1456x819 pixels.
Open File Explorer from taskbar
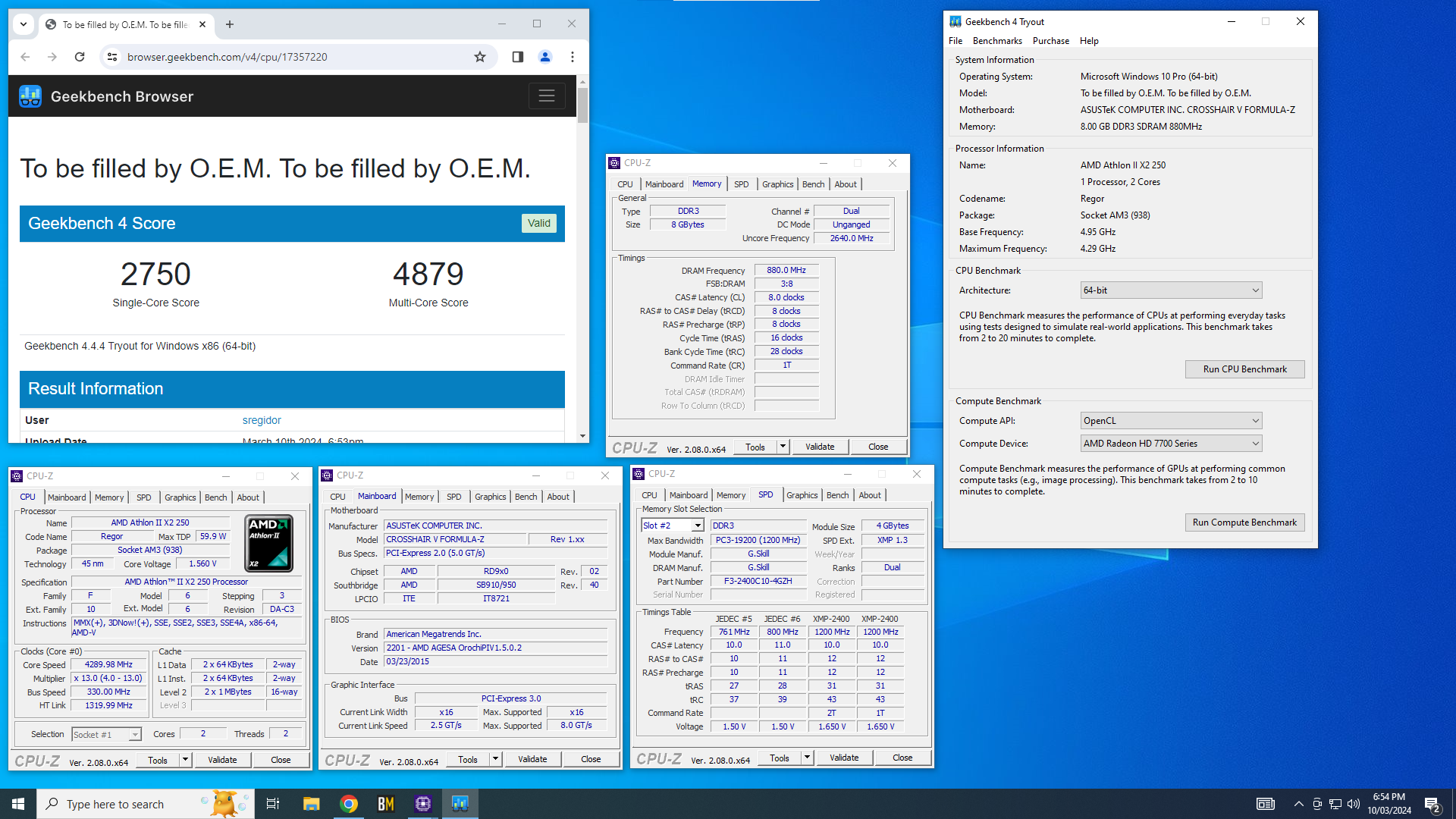[311, 804]
